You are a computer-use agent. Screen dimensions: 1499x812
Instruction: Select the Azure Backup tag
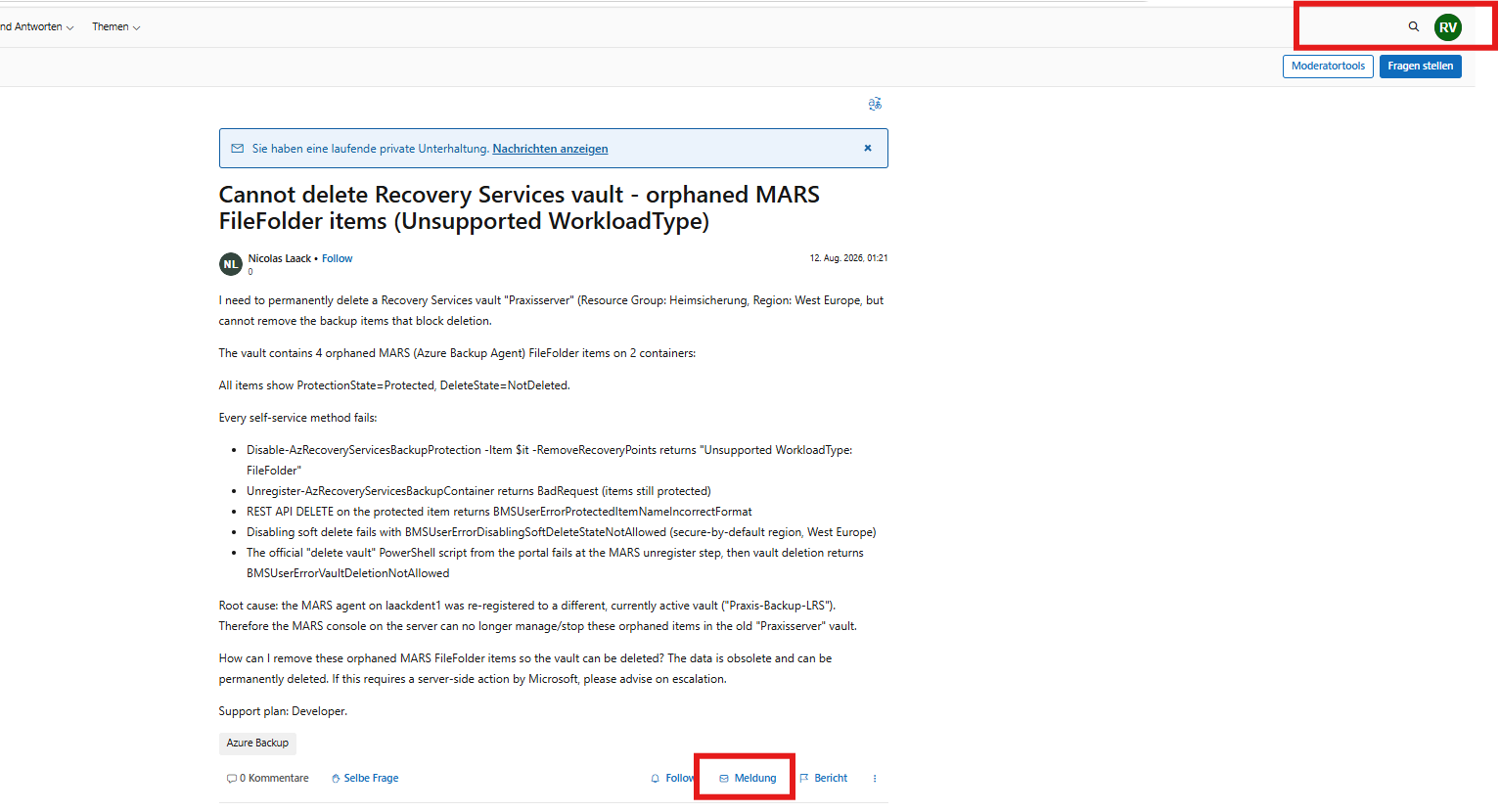coord(257,744)
